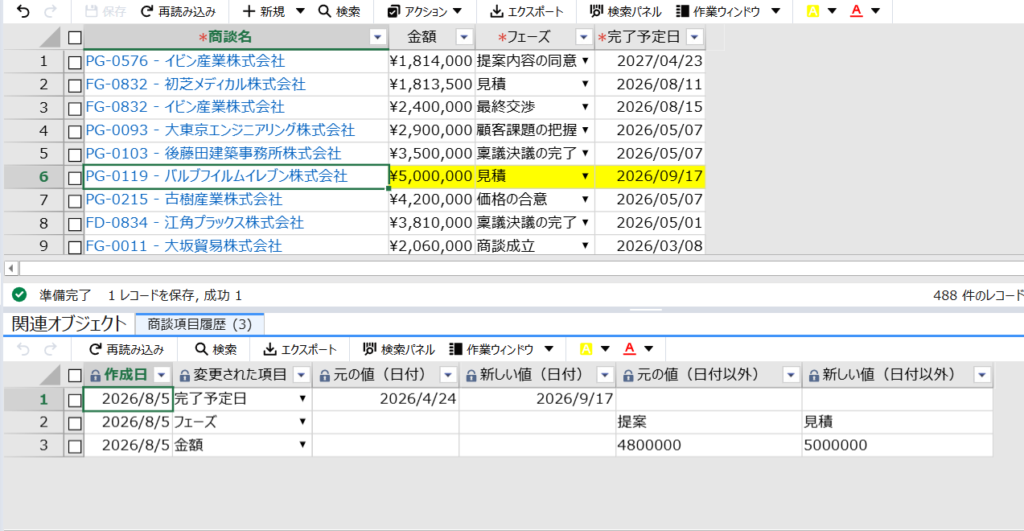Click 再読み込み in the related objects toolbar
This screenshot has width=1024, height=531.
pyautogui.click(x=127, y=349)
